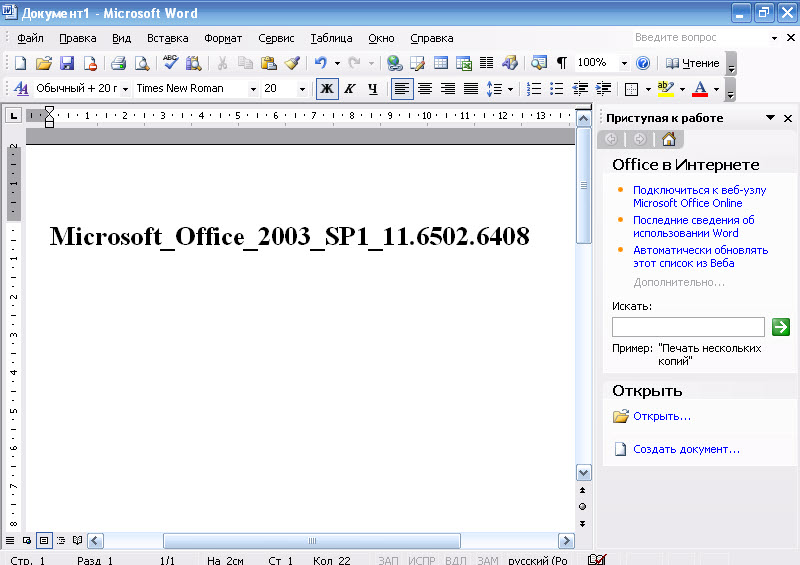Open link Последние сведения об использовании Word
800x565 pixels.
[693, 227]
